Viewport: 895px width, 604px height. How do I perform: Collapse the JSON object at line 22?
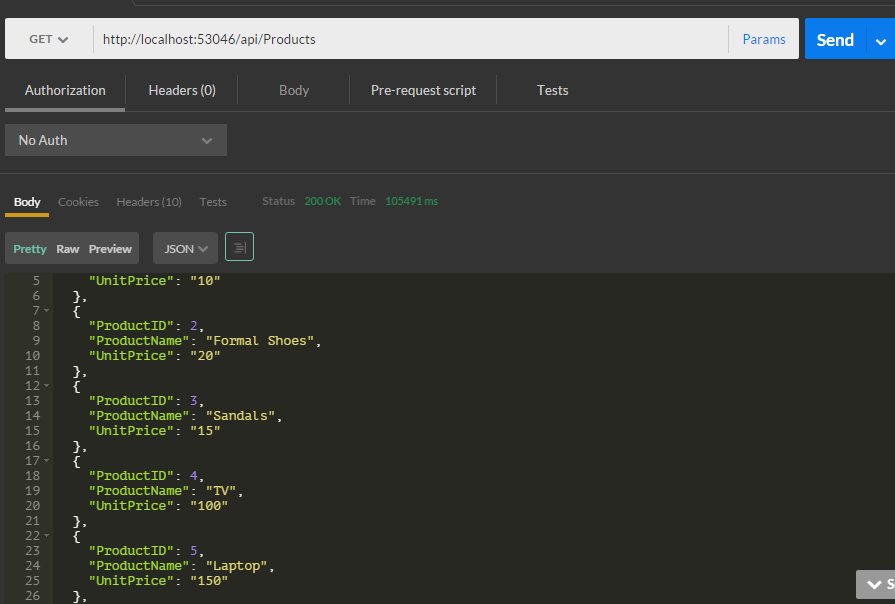click(47, 536)
